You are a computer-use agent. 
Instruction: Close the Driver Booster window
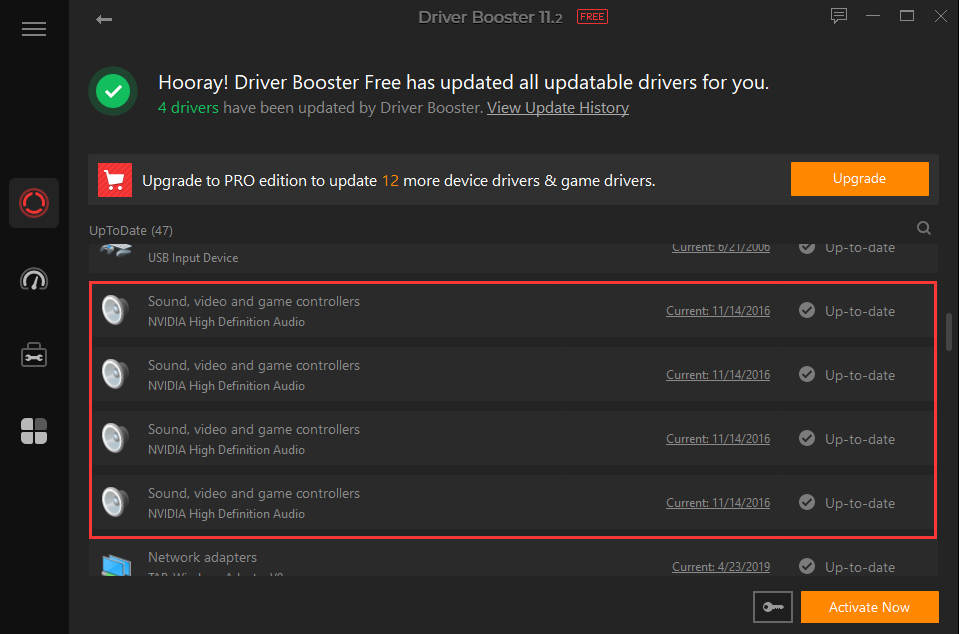[x=941, y=16]
